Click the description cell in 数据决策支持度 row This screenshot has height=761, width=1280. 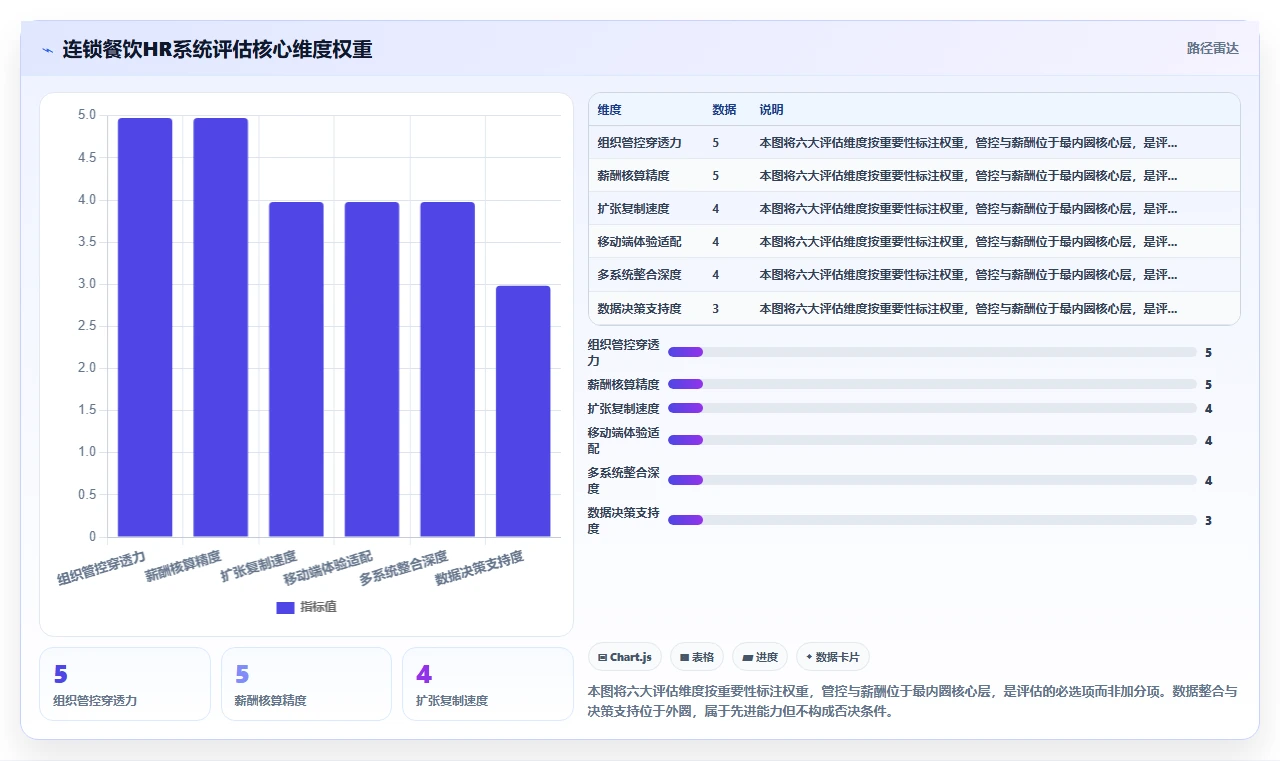[968, 308]
